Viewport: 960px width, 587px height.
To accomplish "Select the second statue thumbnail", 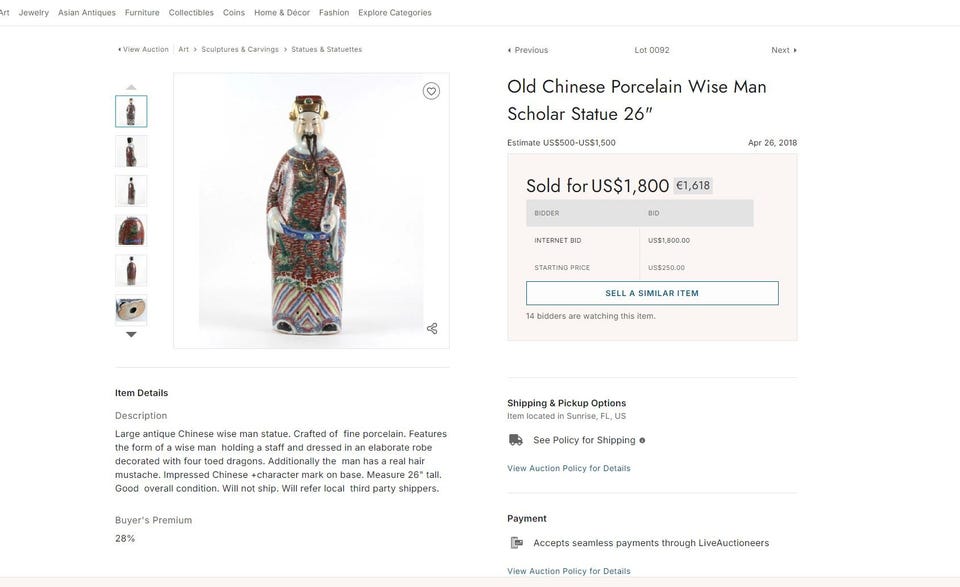I will pyautogui.click(x=131, y=151).
